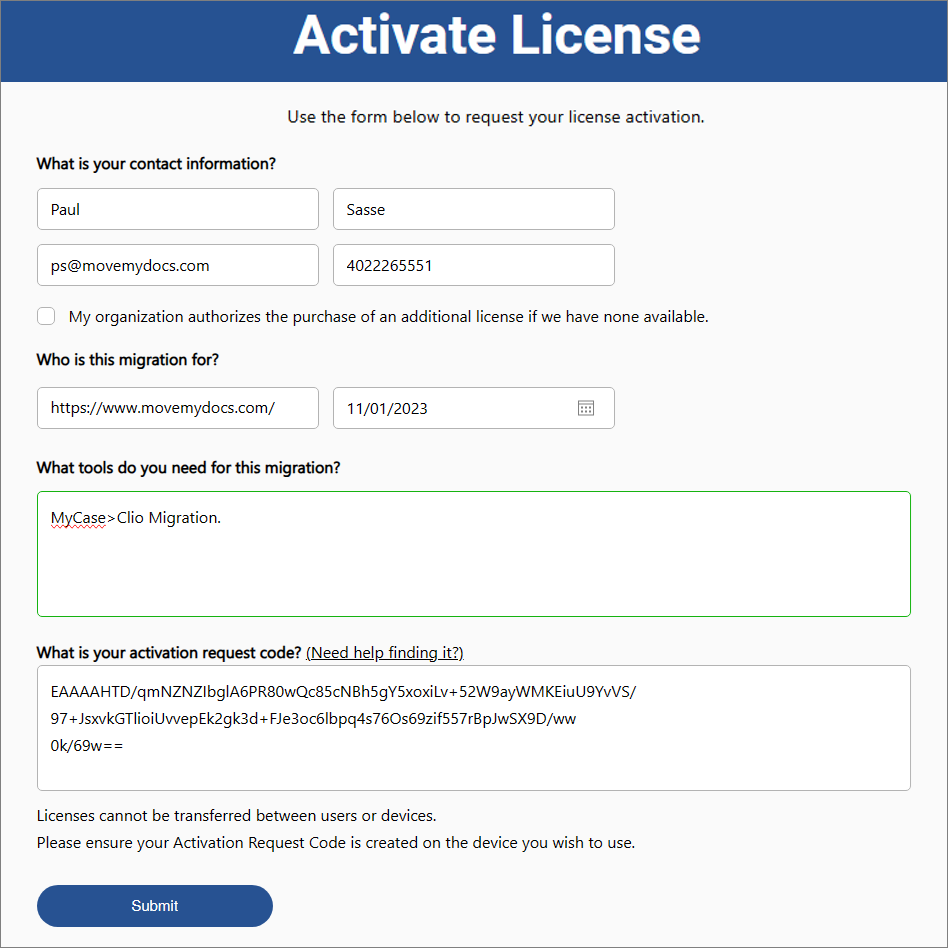
Task: Click the "What is your contact information?" label
Action: point(156,164)
